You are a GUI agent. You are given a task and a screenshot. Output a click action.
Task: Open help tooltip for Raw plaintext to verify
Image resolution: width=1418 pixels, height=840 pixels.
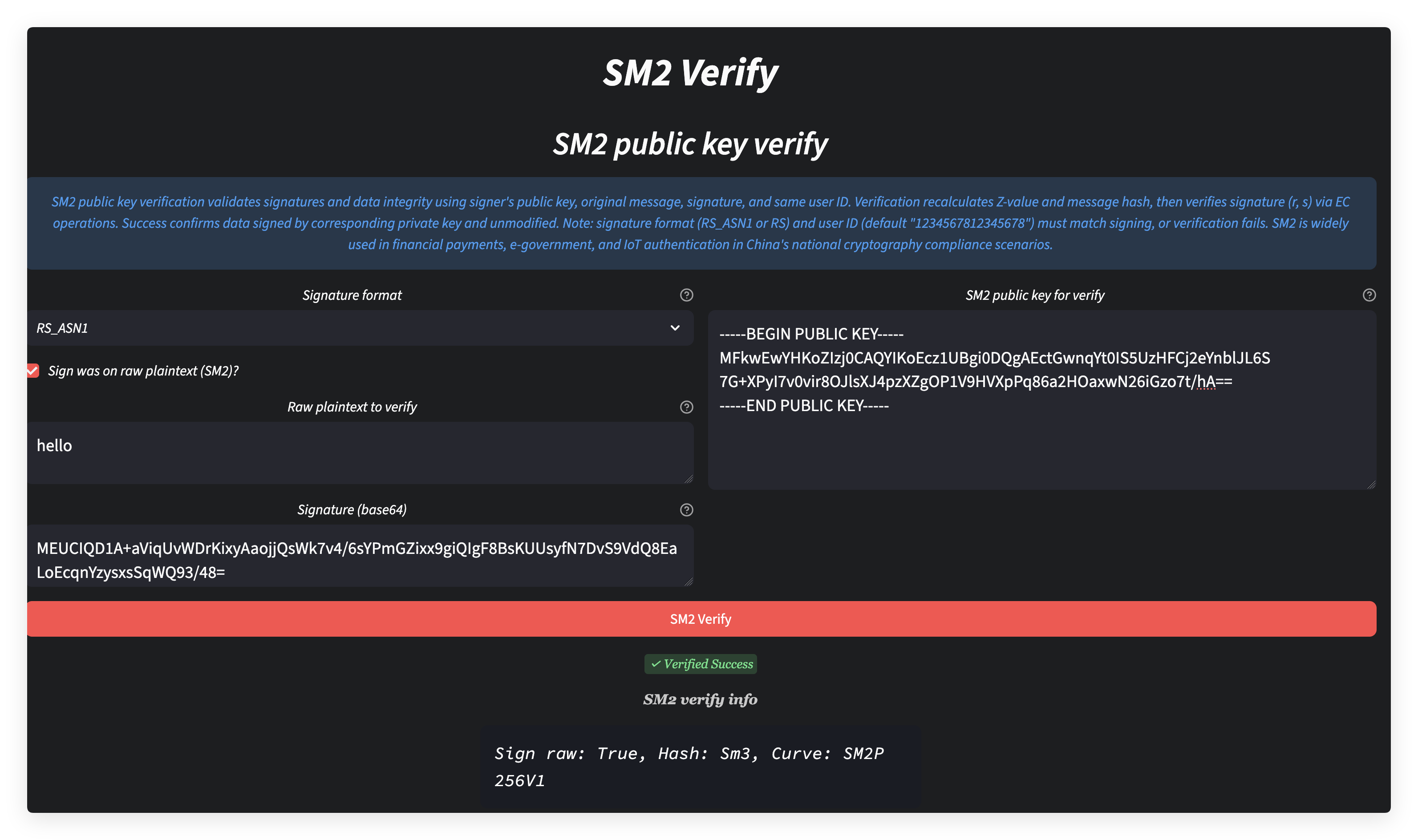(686, 407)
